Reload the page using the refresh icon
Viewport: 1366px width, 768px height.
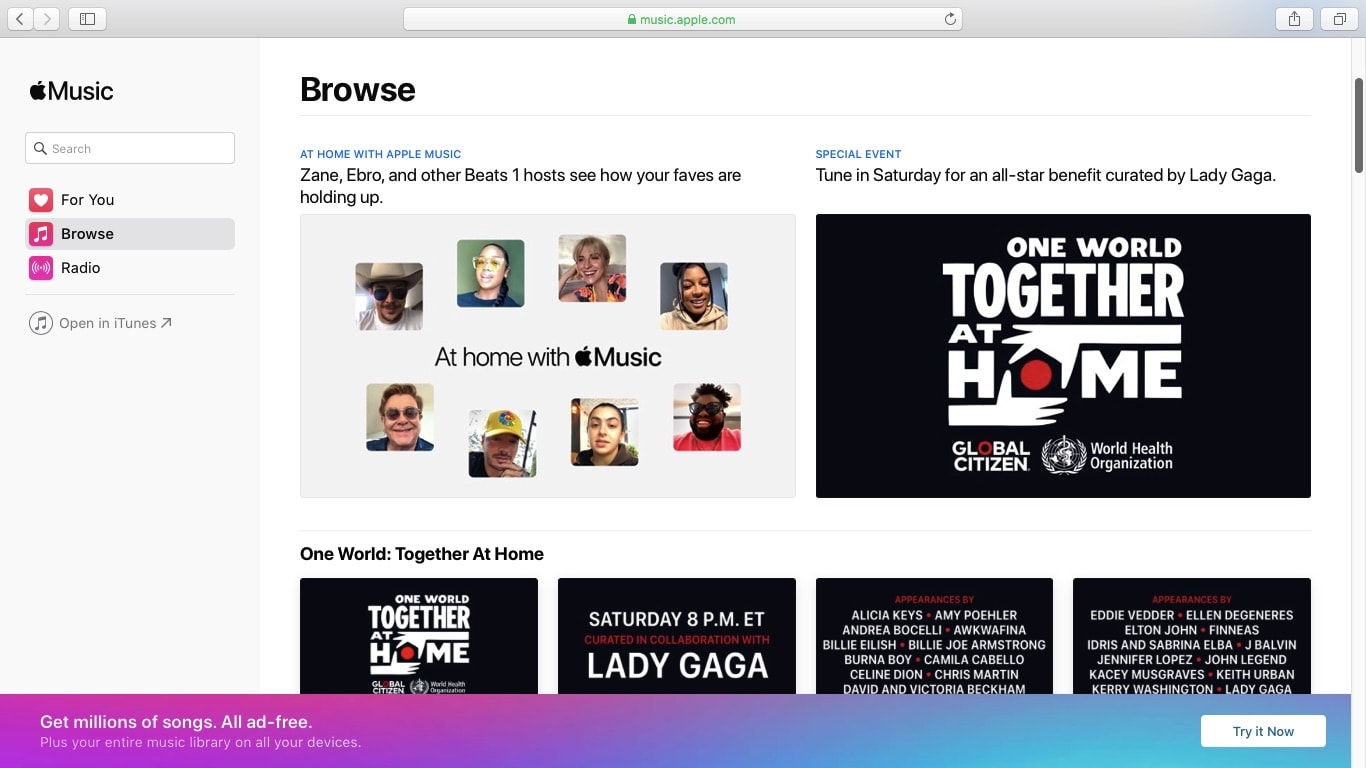950,19
